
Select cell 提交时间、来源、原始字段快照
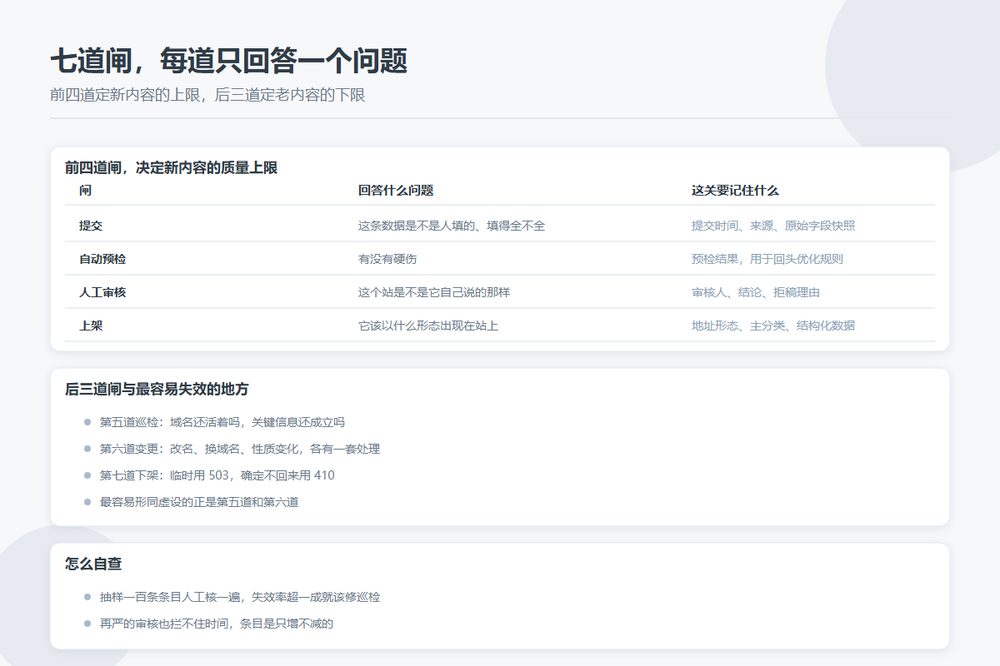773,225
